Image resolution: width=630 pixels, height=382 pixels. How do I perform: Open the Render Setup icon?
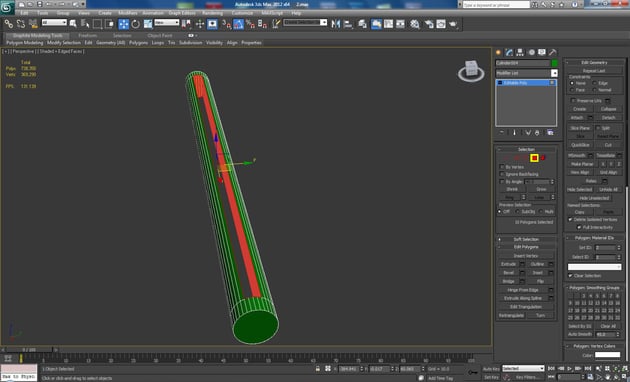[x=429, y=24]
